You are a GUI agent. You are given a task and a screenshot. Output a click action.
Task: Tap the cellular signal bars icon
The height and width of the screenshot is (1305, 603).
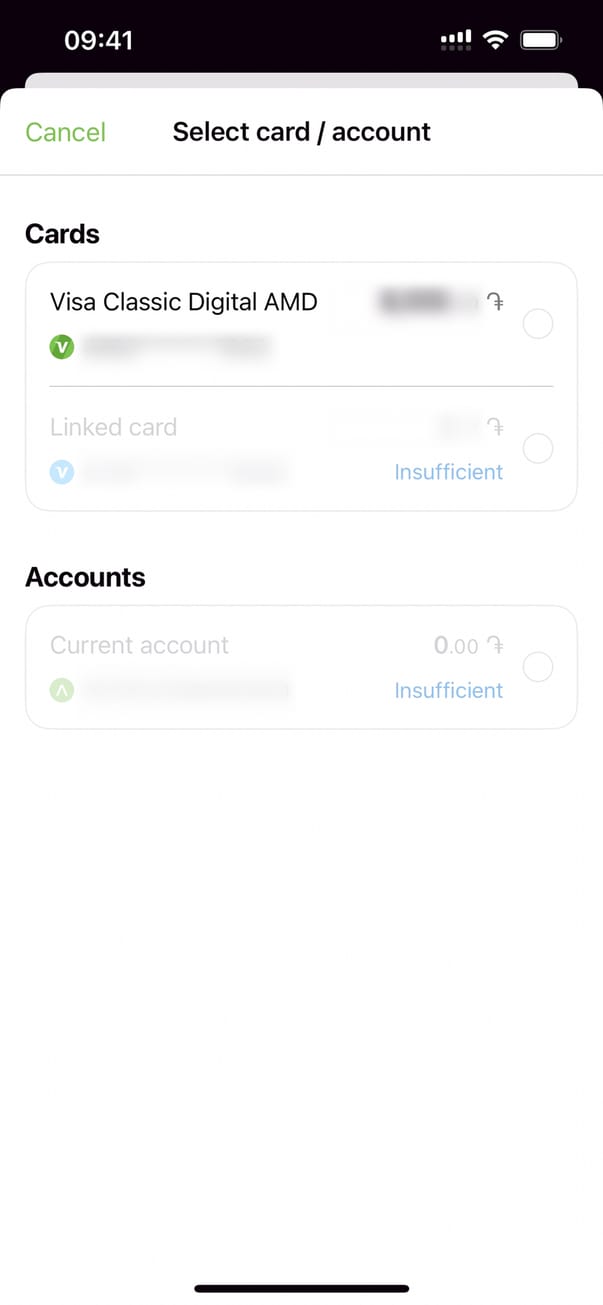tap(456, 40)
